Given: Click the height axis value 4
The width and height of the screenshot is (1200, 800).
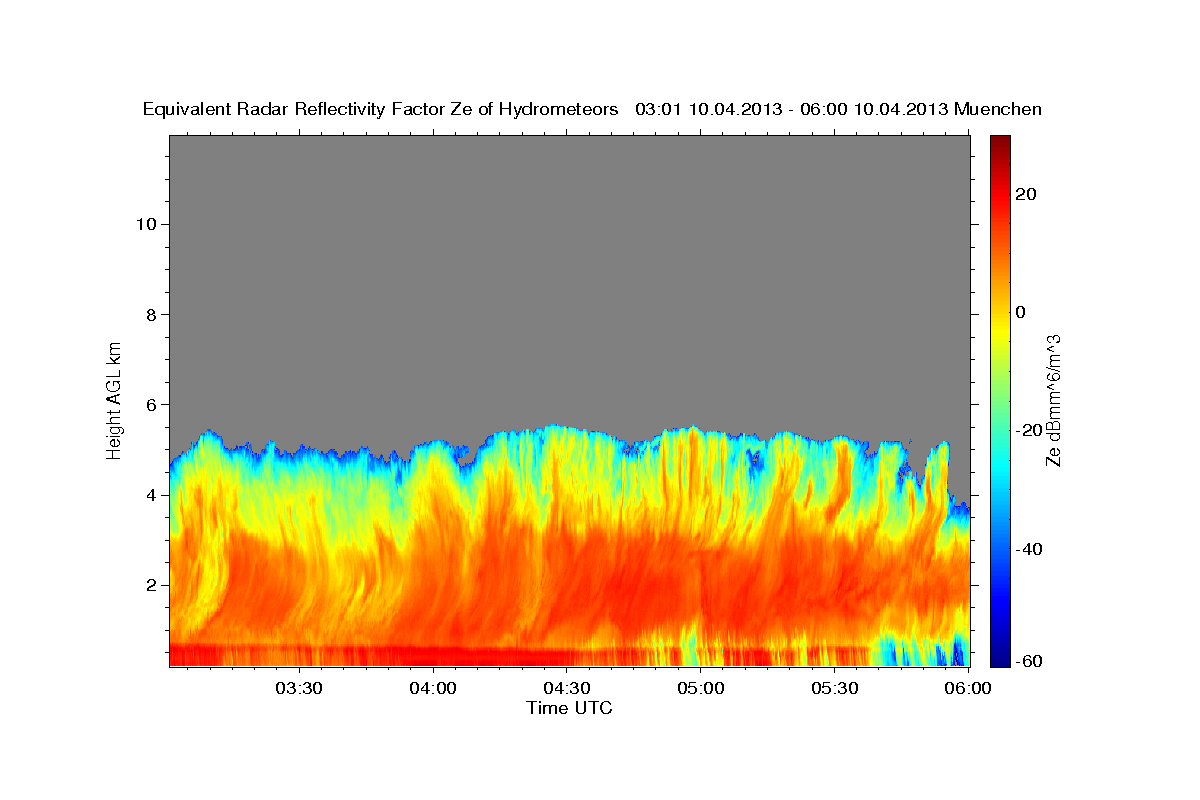Looking at the screenshot, I should (x=150, y=495).
